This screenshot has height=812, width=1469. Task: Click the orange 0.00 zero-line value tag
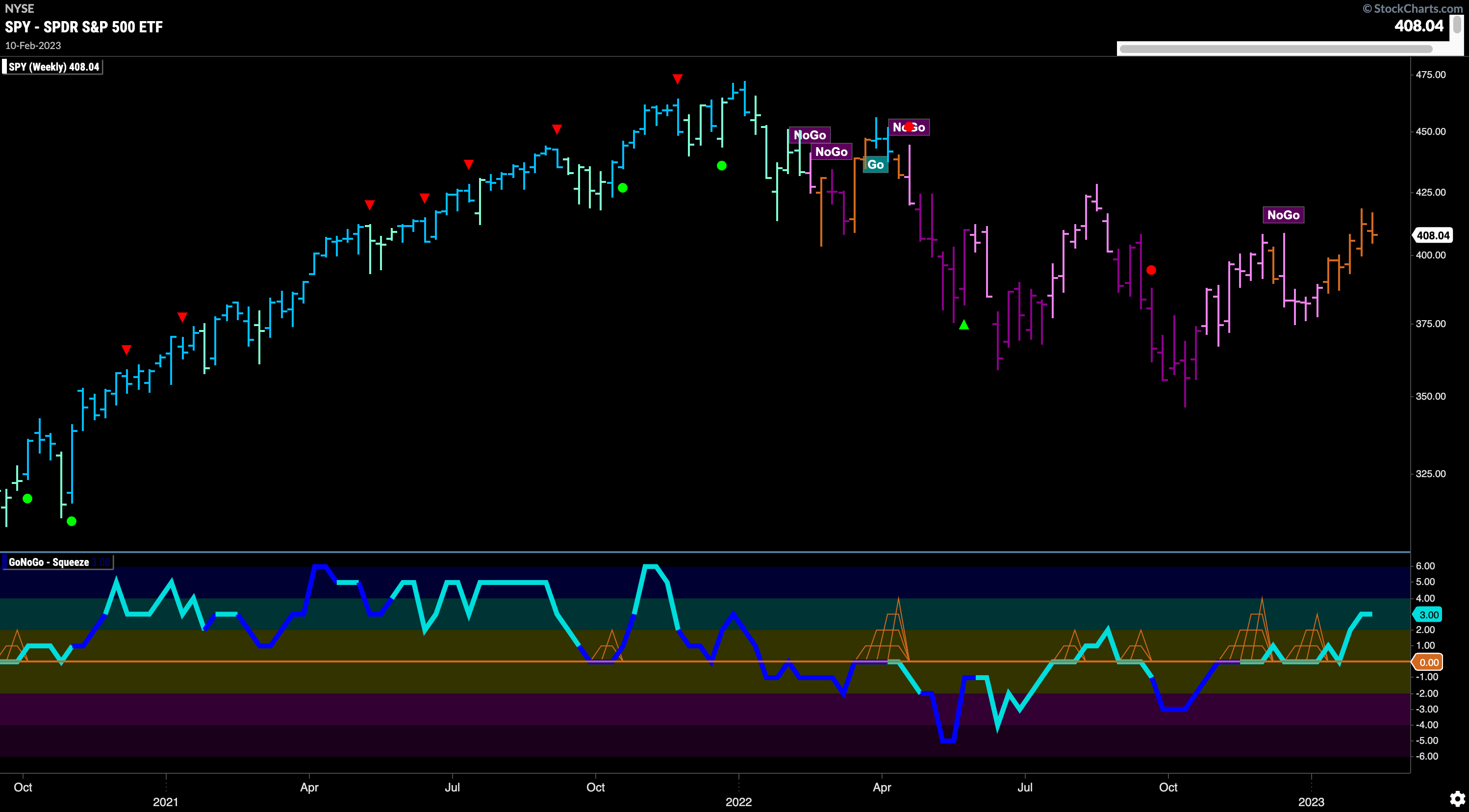(x=1428, y=662)
